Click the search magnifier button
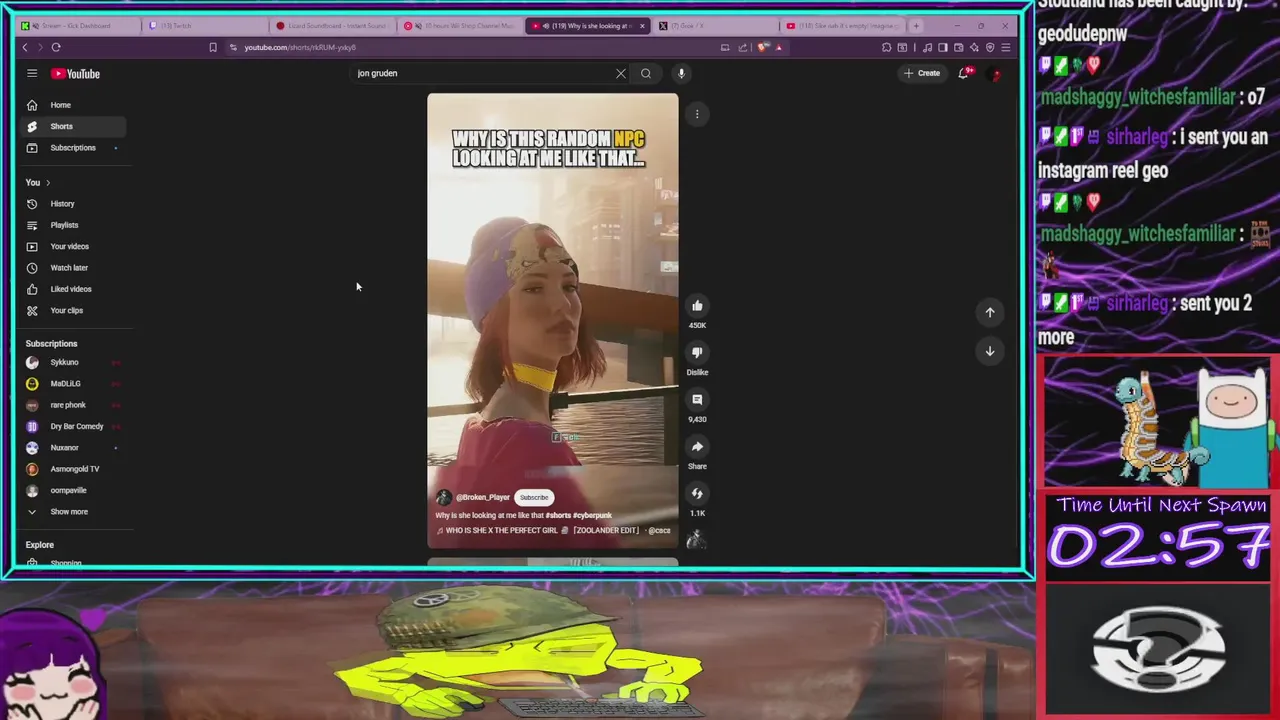The height and width of the screenshot is (720, 1280). pos(646,73)
